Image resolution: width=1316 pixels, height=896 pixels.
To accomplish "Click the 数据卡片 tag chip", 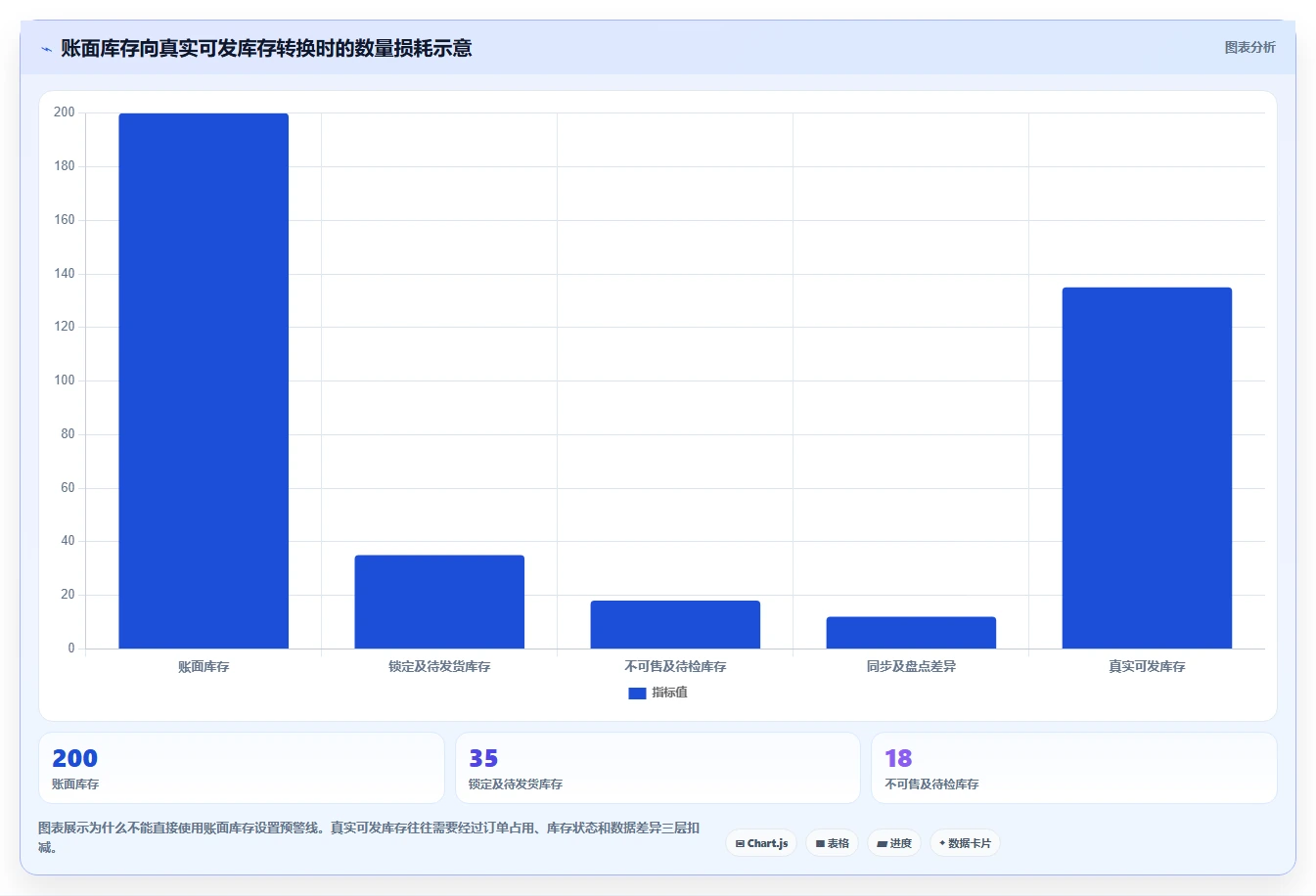I will pos(965,843).
